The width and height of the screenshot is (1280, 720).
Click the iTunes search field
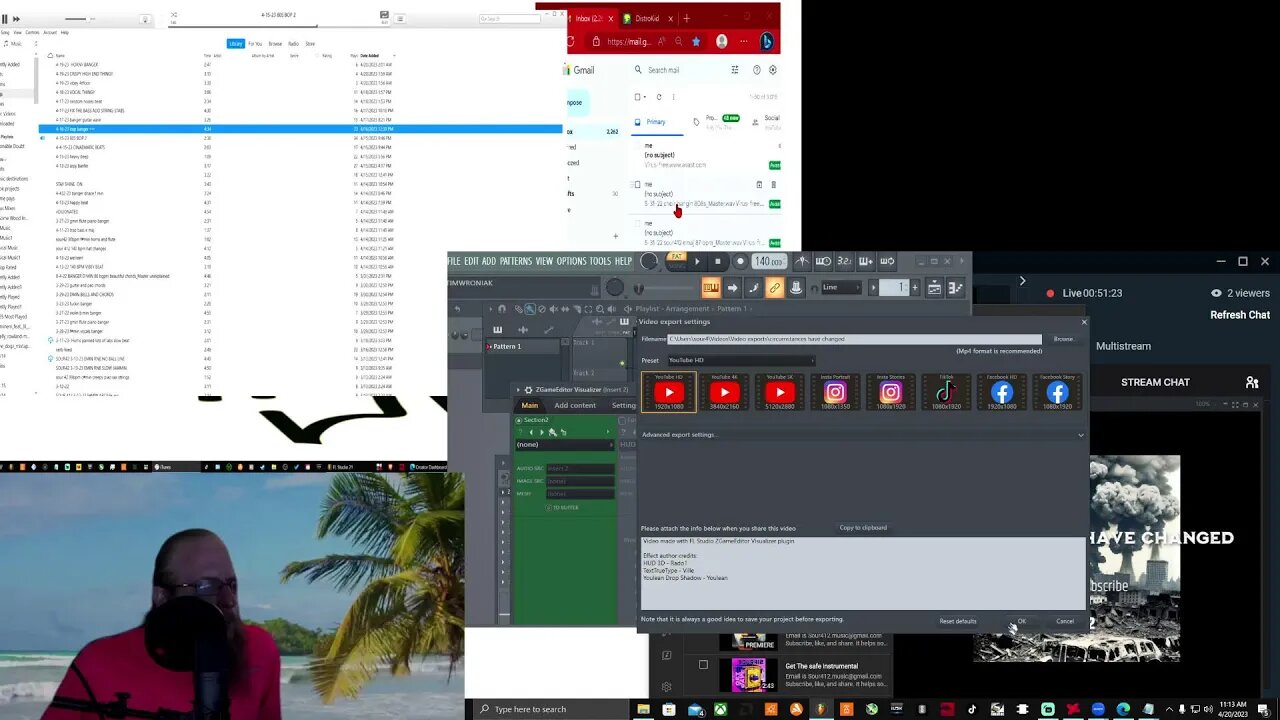point(509,19)
